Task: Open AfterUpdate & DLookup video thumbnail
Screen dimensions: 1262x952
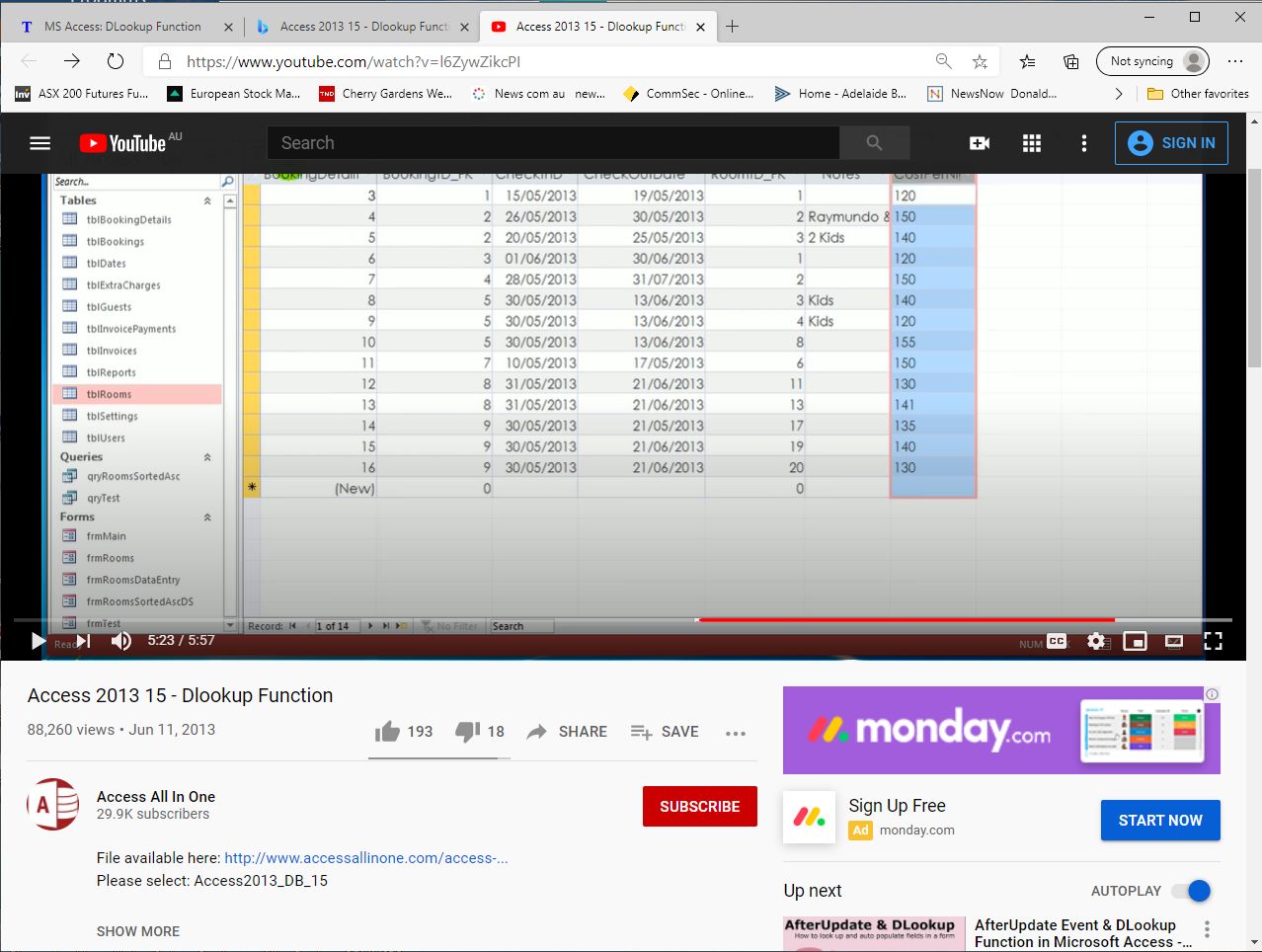Action: click(x=874, y=934)
